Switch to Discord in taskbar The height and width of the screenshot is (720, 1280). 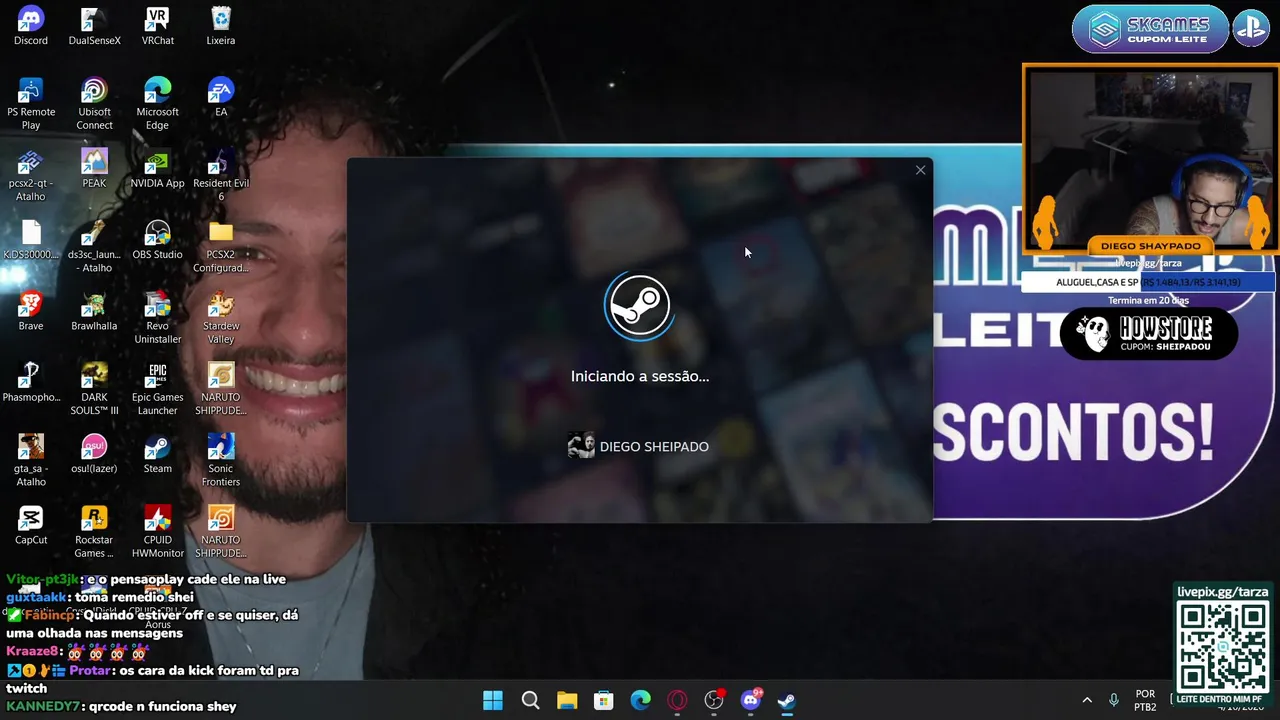click(751, 700)
